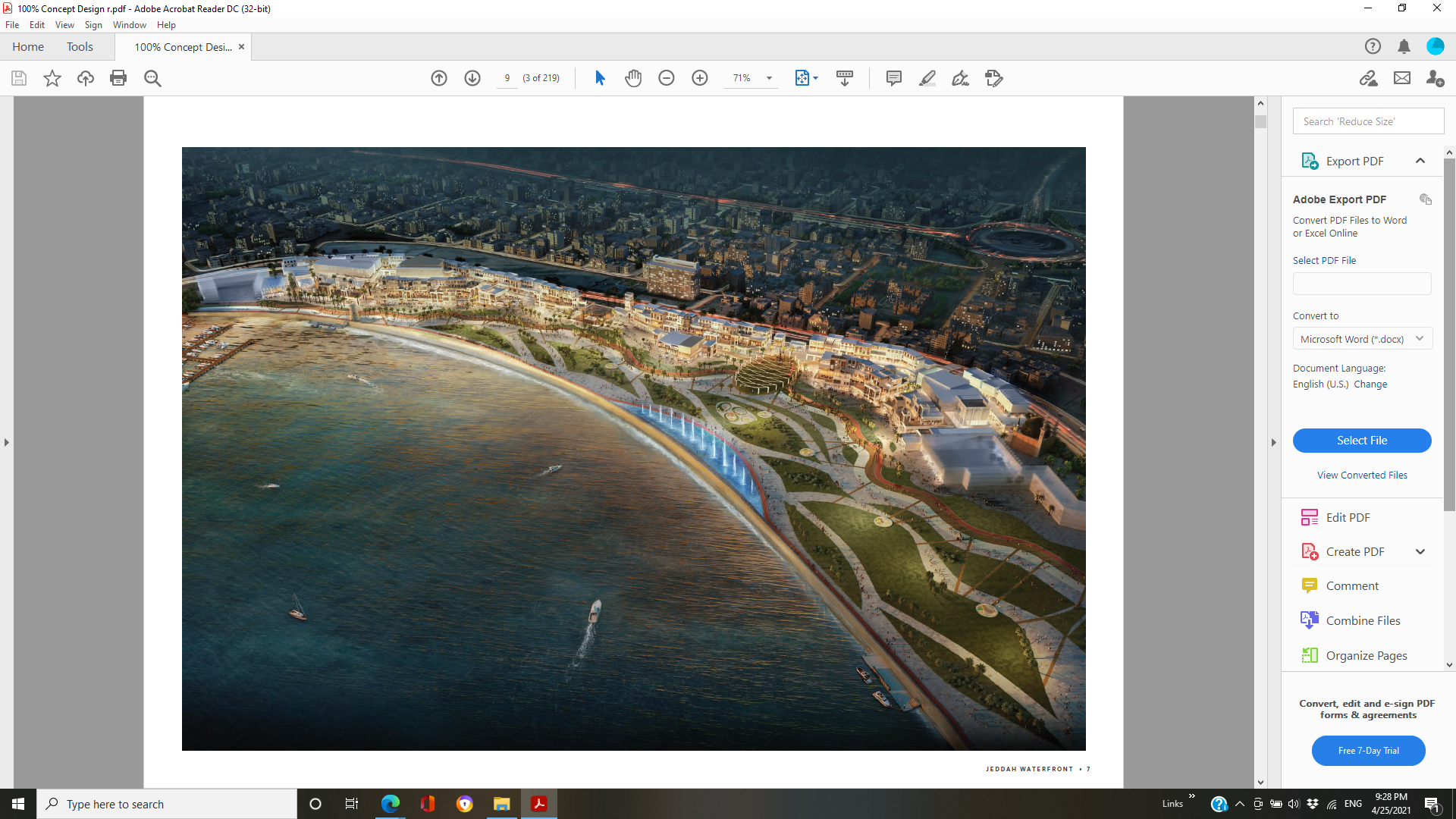Click the fit page tool icon
This screenshot has width=1456, height=819.
point(802,78)
